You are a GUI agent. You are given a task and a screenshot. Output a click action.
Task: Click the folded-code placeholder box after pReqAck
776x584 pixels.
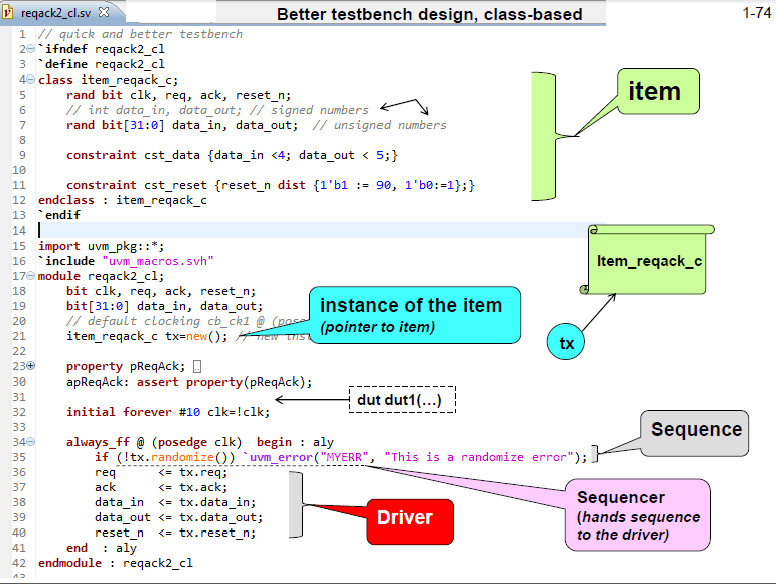(196, 367)
